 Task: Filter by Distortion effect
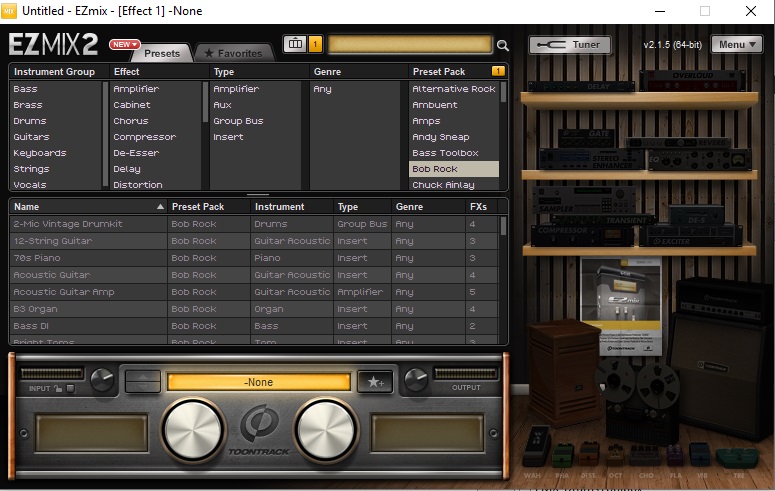[138, 185]
